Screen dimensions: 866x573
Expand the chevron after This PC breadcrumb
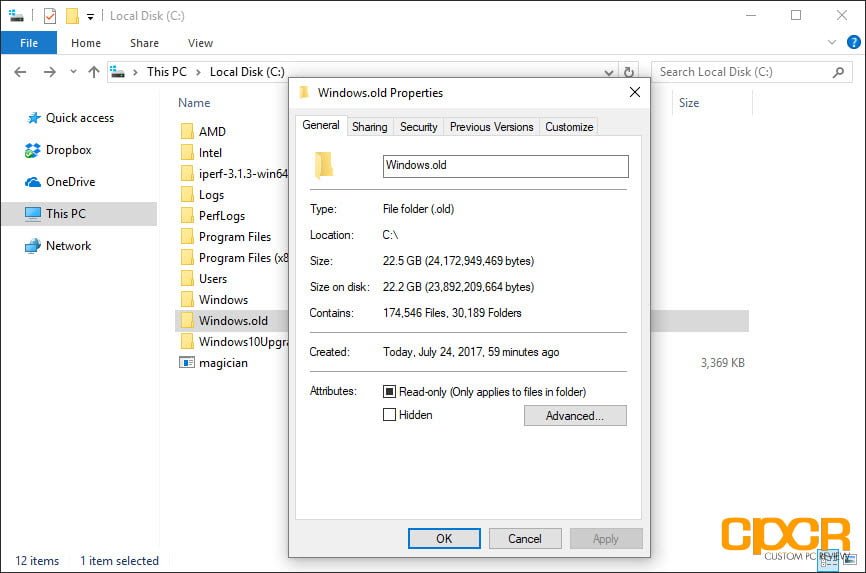(x=198, y=72)
